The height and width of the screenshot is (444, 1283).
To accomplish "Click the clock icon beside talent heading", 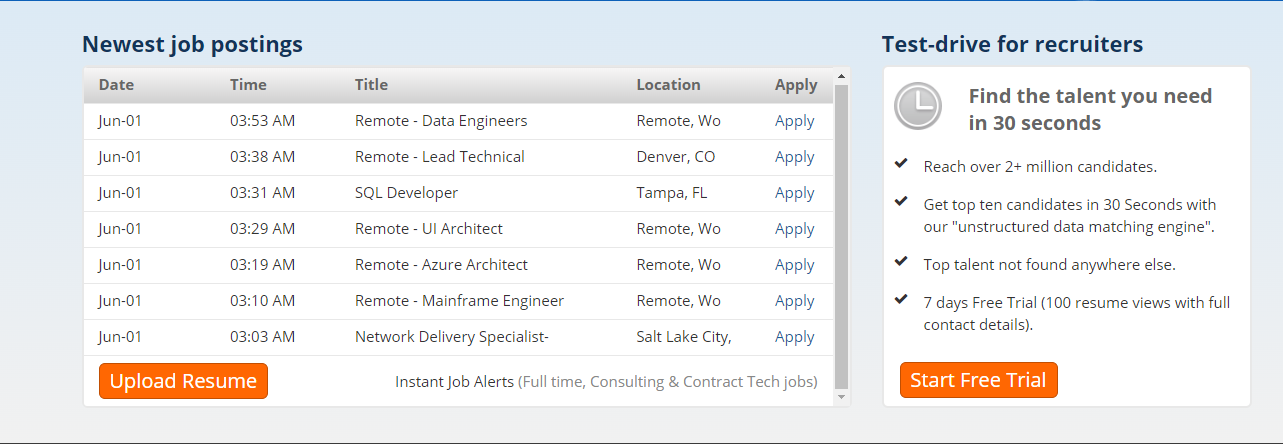I will [x=917, y=106].
